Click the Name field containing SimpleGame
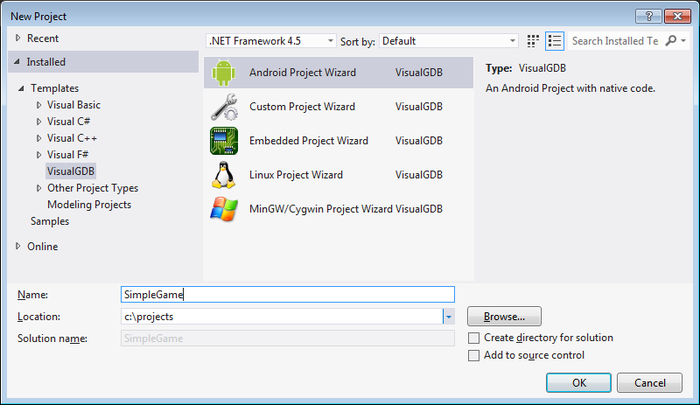This screenshot has width=700, height=405. [288, 295]
